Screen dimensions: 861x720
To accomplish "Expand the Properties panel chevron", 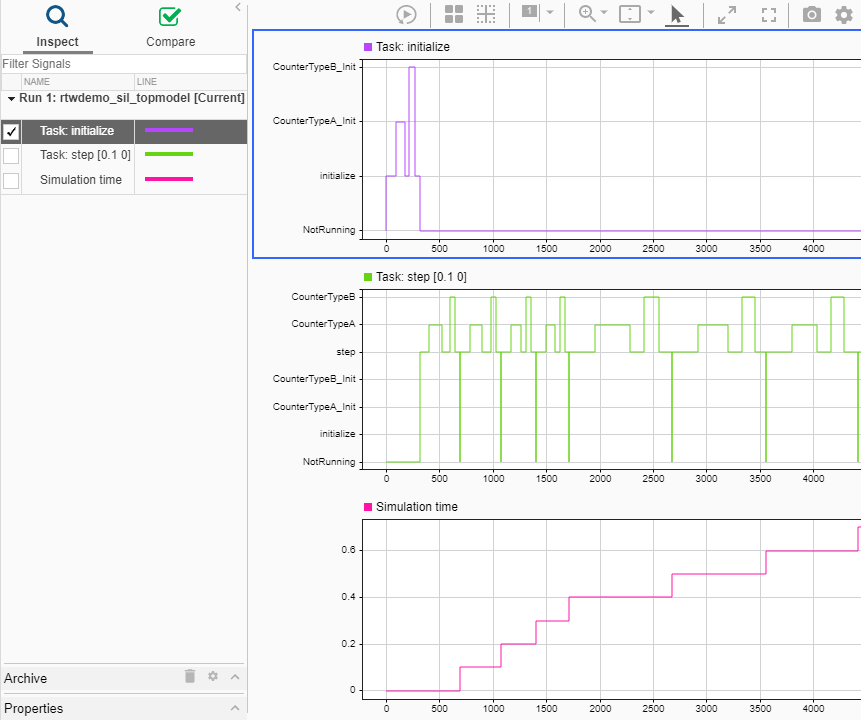I will point(235,708).
